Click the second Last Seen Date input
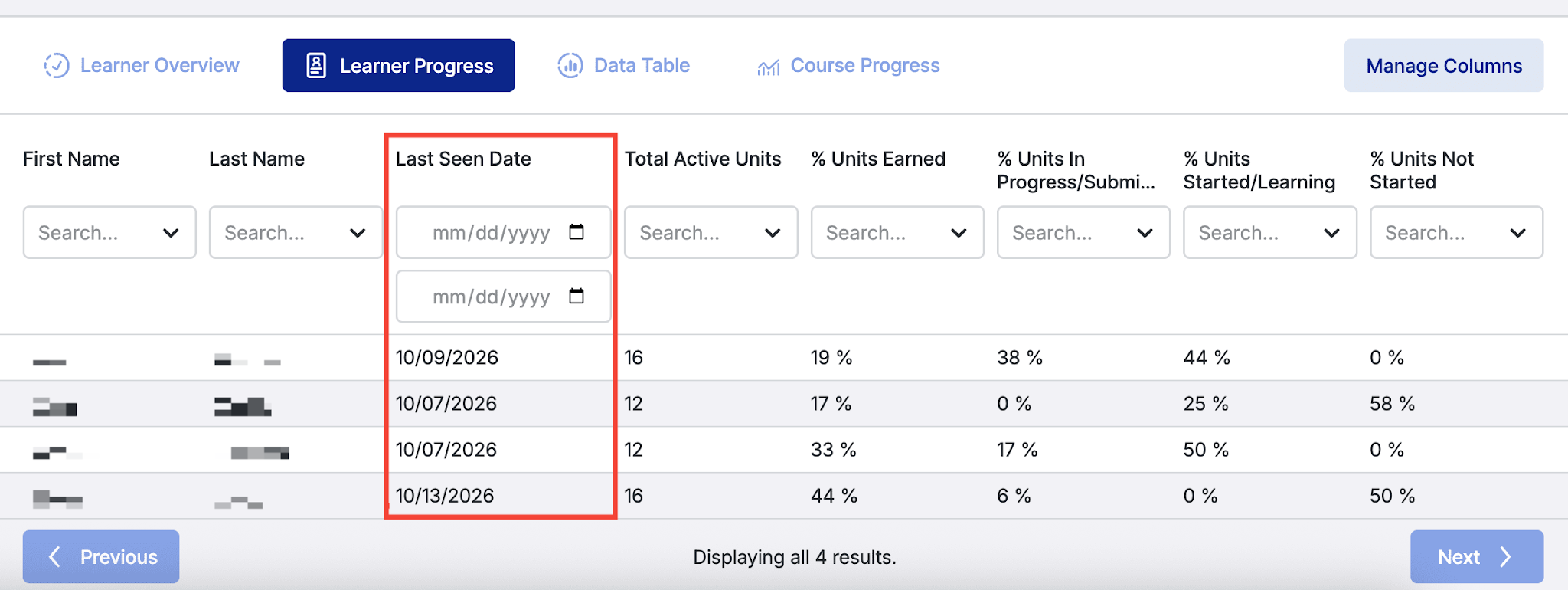The width and height of the screenshot is (1568, 590). (x=503, y=296)
